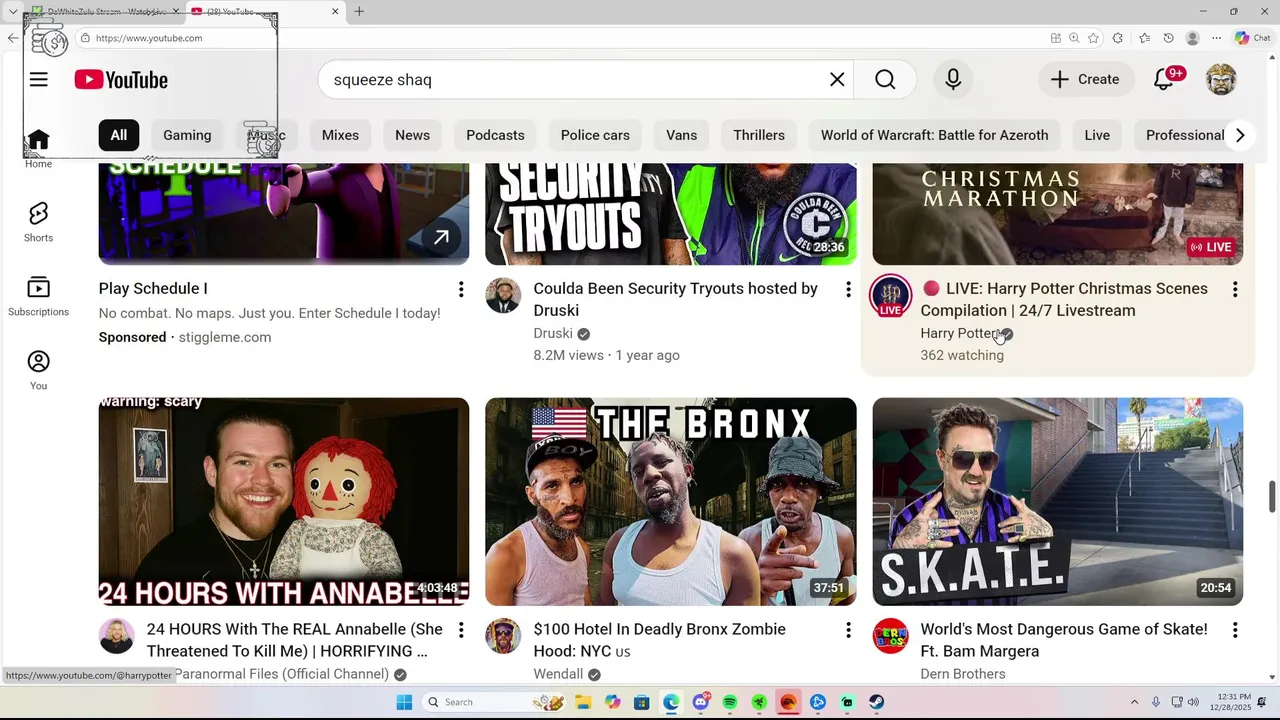
Task: Open more options for $100 Hotel Bronx video
Action: 848,630
